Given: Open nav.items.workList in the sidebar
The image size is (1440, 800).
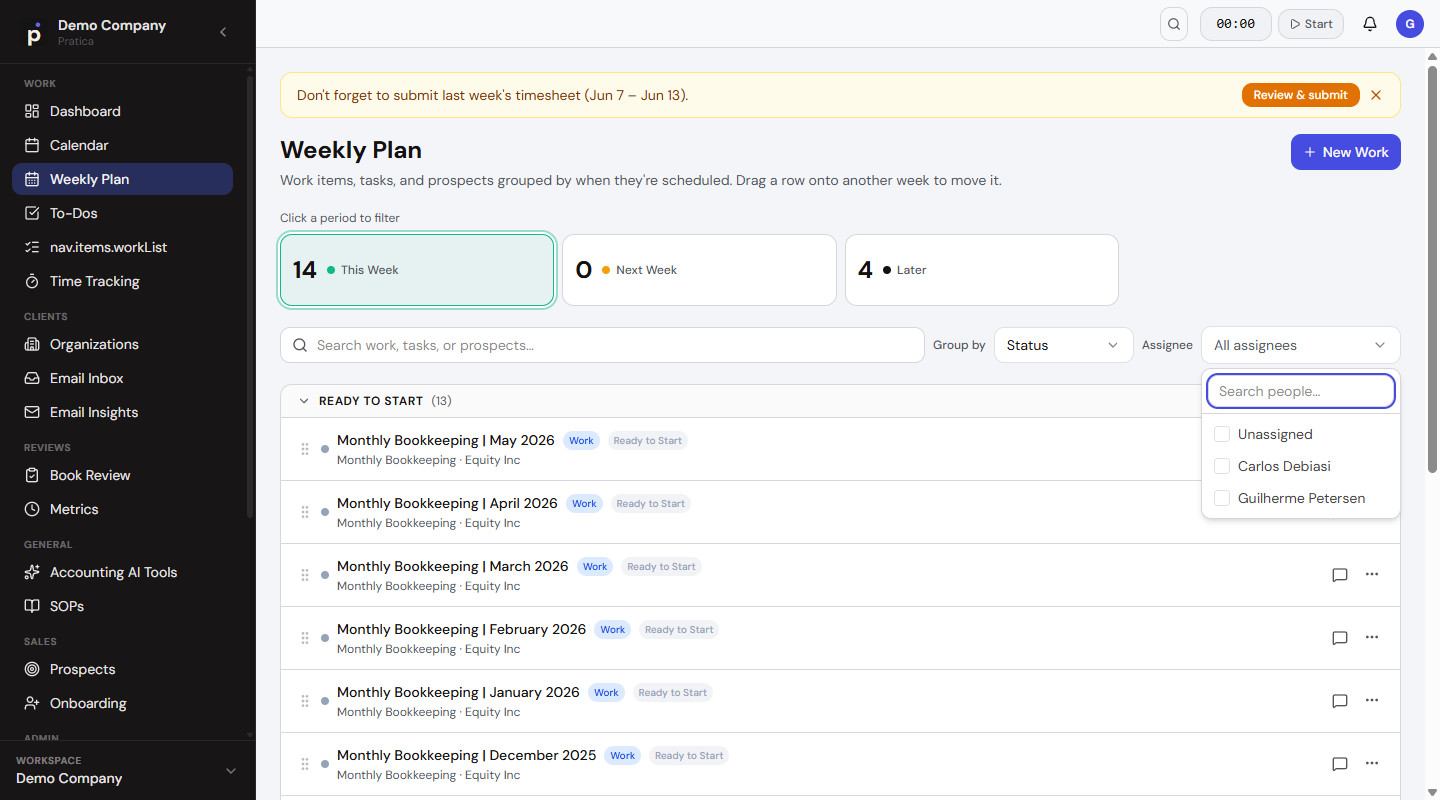Looking at the screenshot, I should pyautogui.click(x=122, y=247).
